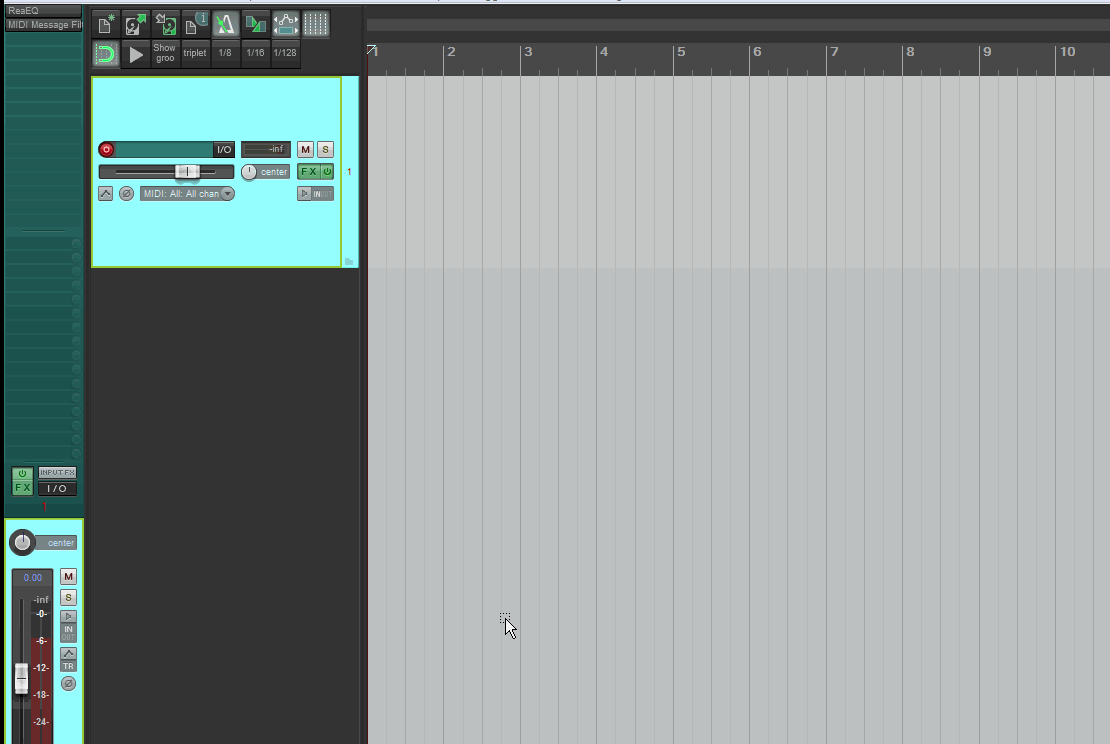
Task: Click mixer volume 0.00 readout
Action: point(33,578)
